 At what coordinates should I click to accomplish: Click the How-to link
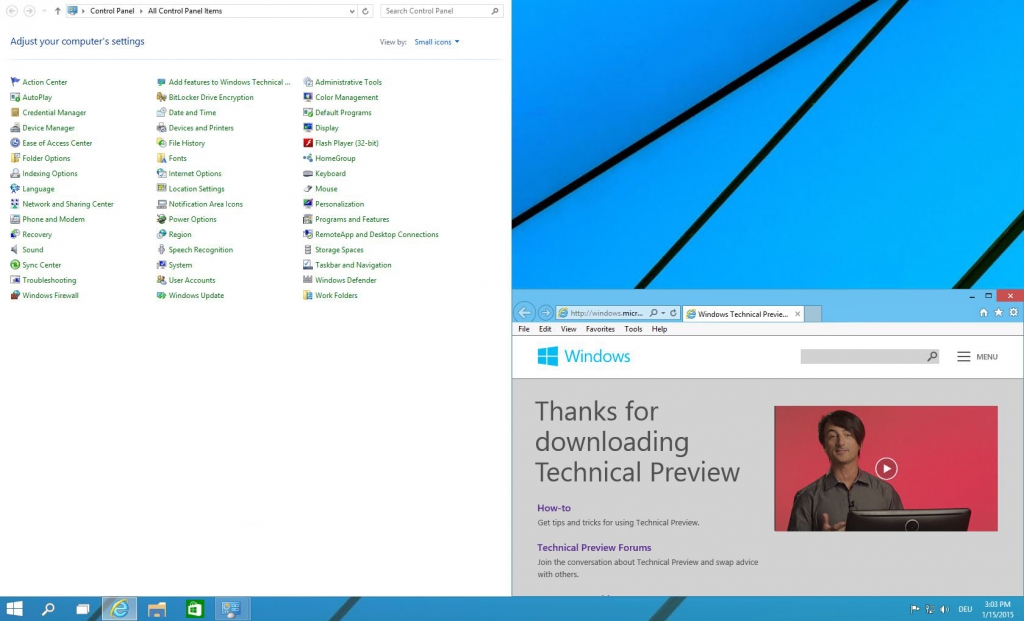tap(554, 508)
